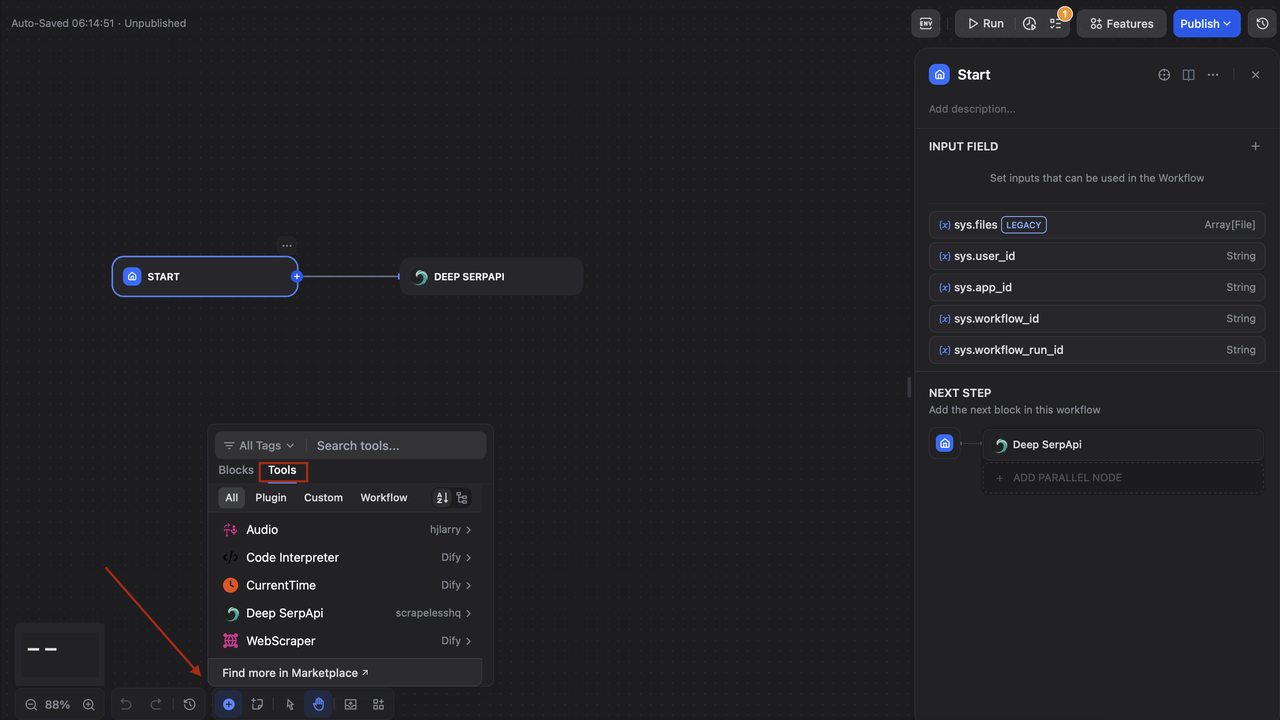Toggle hand pan mode in the toolbar
Image resolution: width=1280 pixels, height=720 pixels.
(319, 704)
